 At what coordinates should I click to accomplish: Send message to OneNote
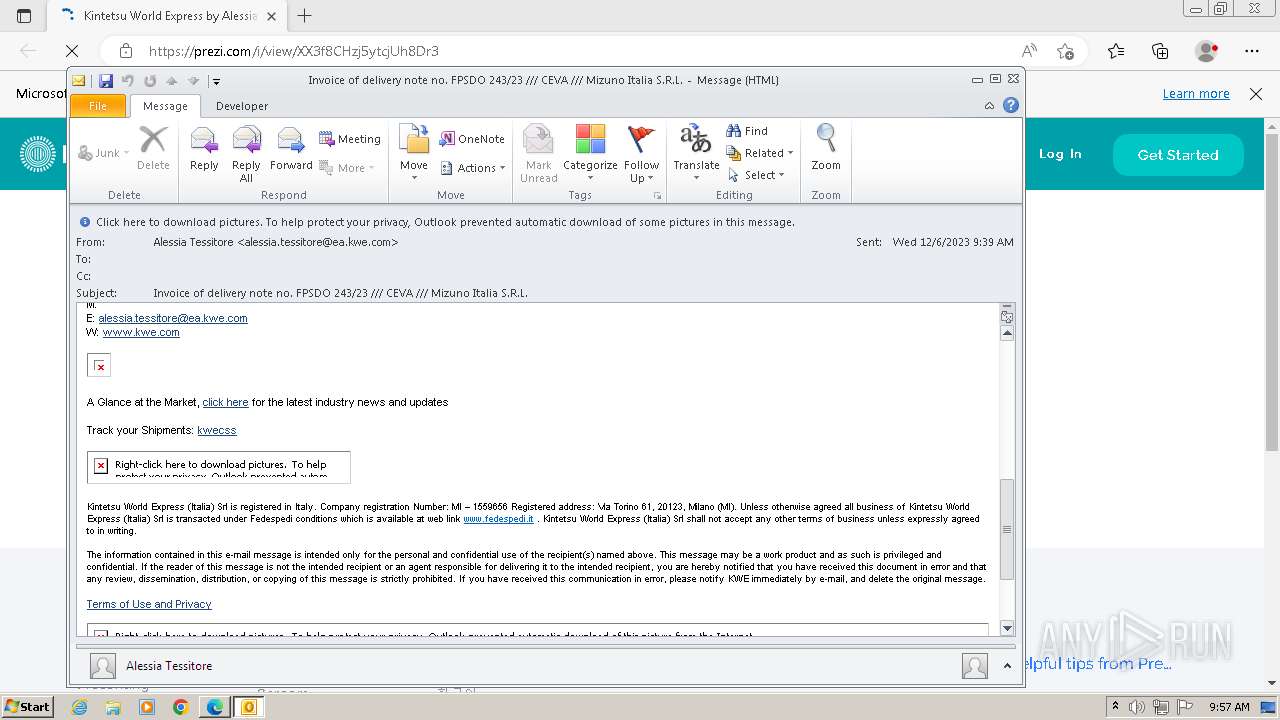[x=472, y=139]
